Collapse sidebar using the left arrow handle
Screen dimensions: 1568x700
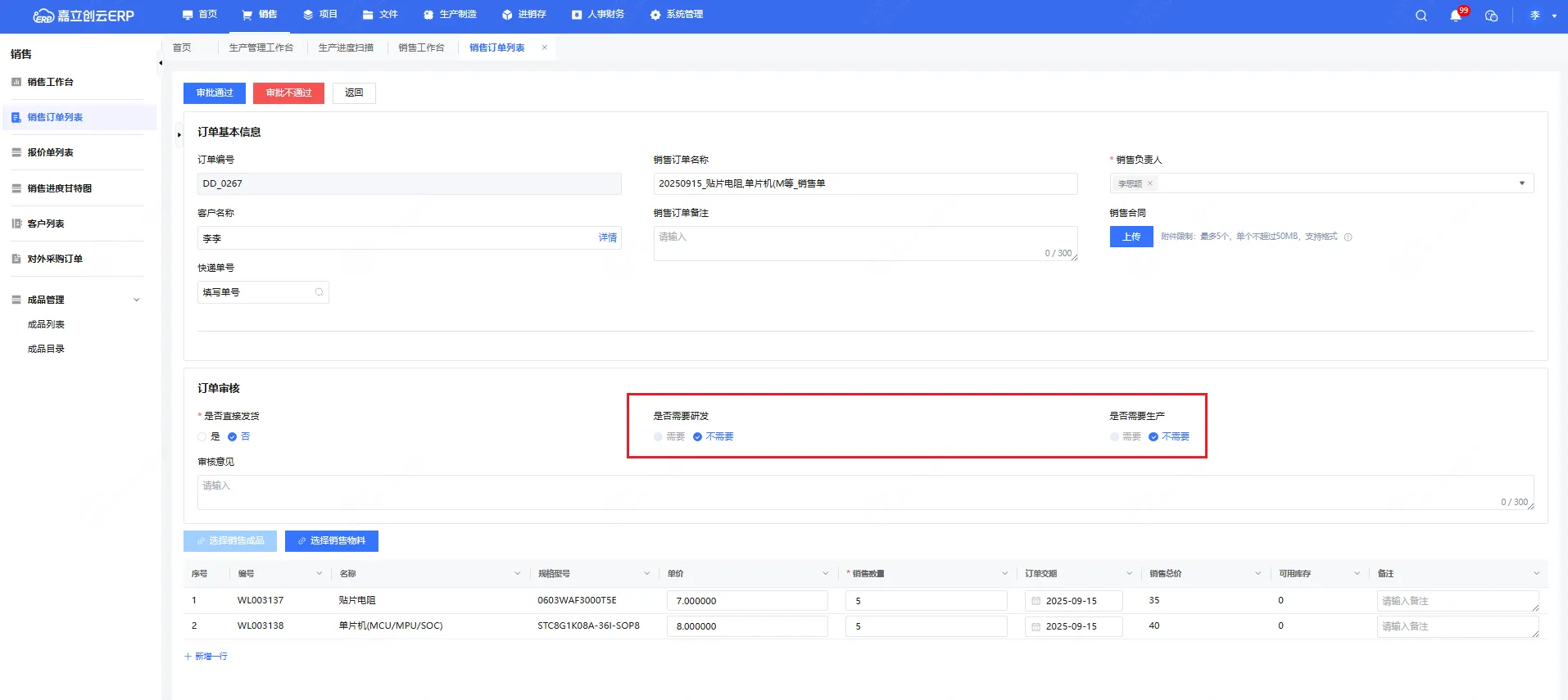(x=161, y=63)
